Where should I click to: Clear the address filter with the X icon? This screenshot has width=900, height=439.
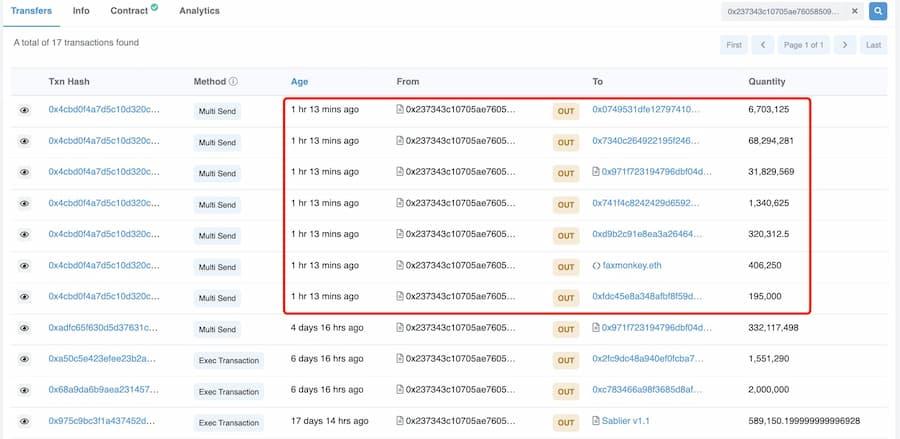click(854, 11)
